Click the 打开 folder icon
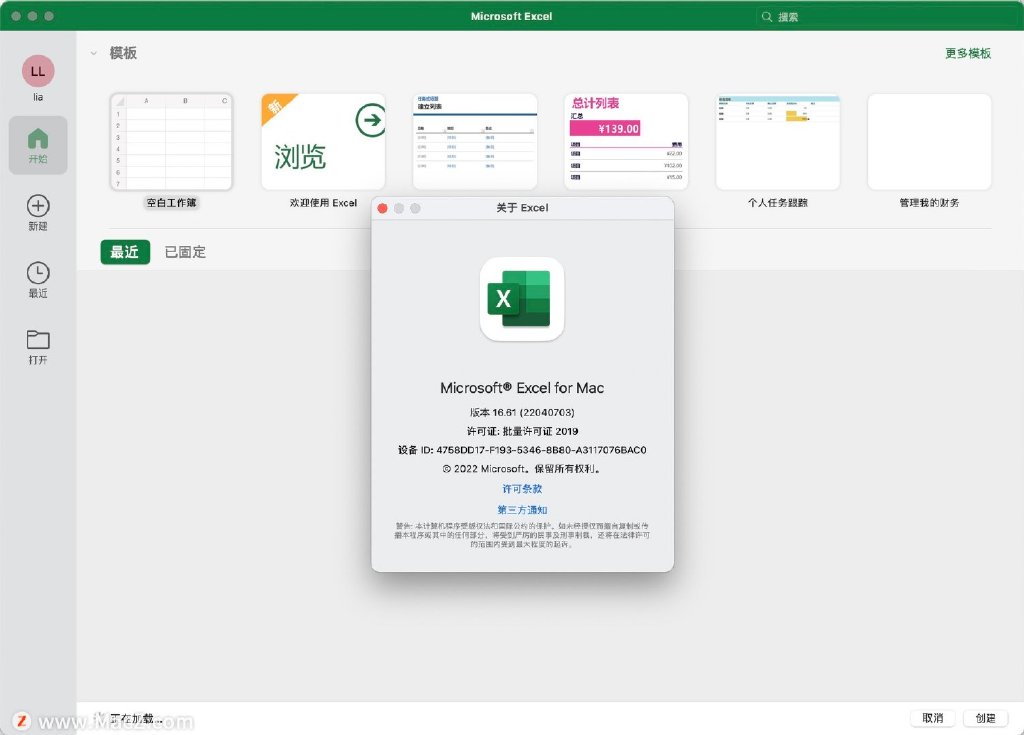 [x=38, y=339]
